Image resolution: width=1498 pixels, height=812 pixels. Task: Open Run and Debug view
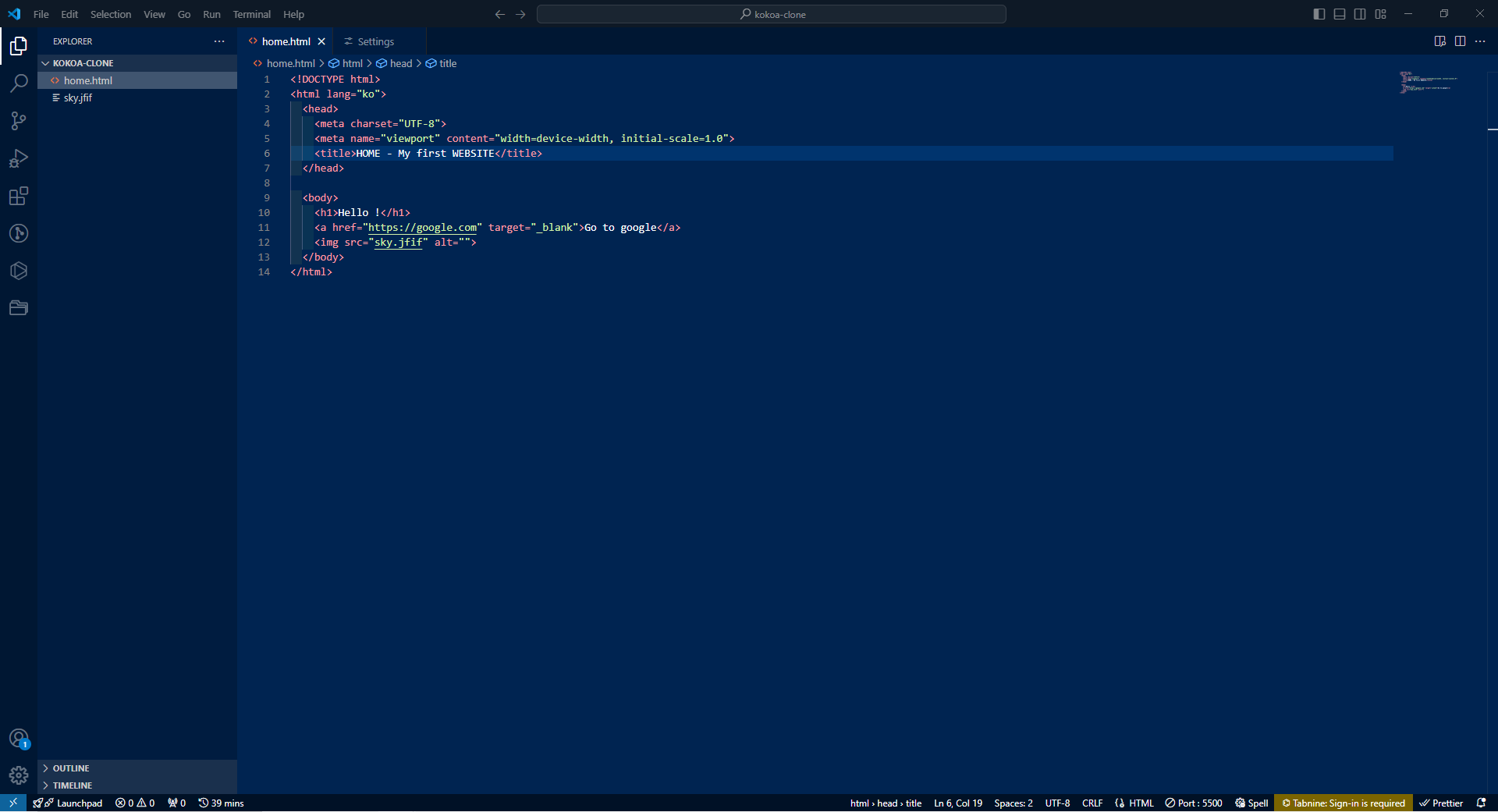tap(19, 158)
